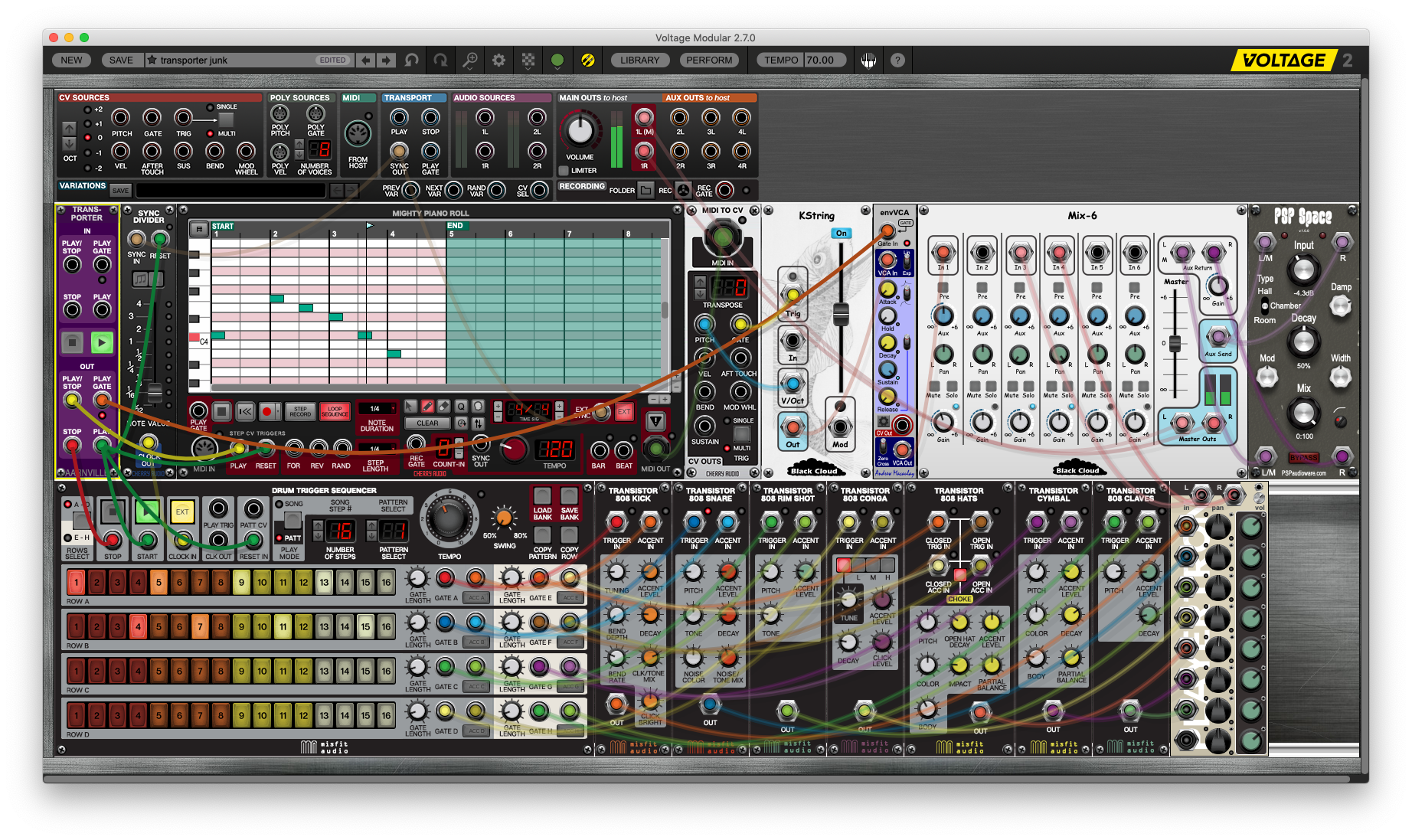Click the Mix-6 Master fader
The width and height of the screenshot is (1412, 840).
tap(1175, 343)
